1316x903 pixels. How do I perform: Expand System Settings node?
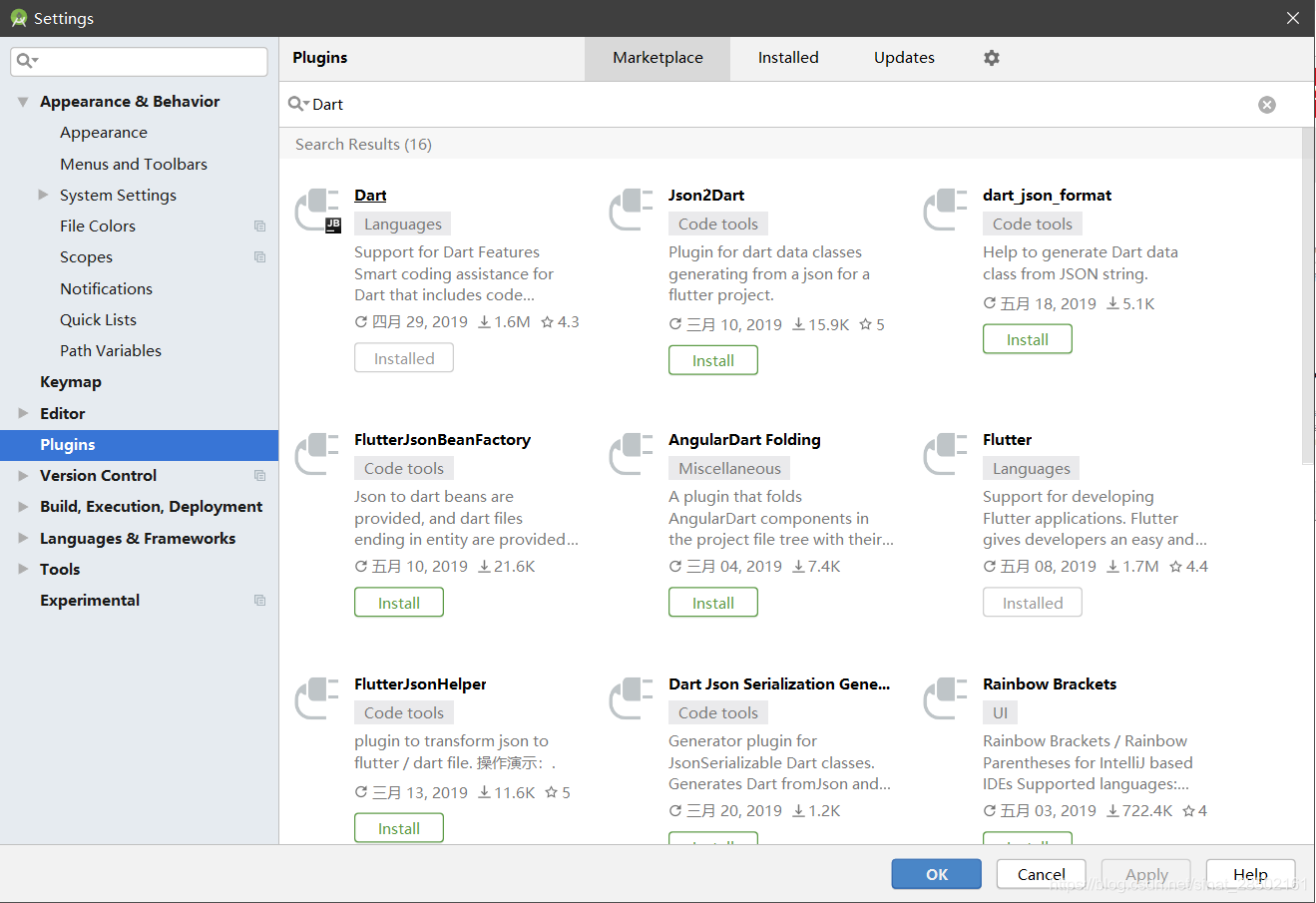43,195
